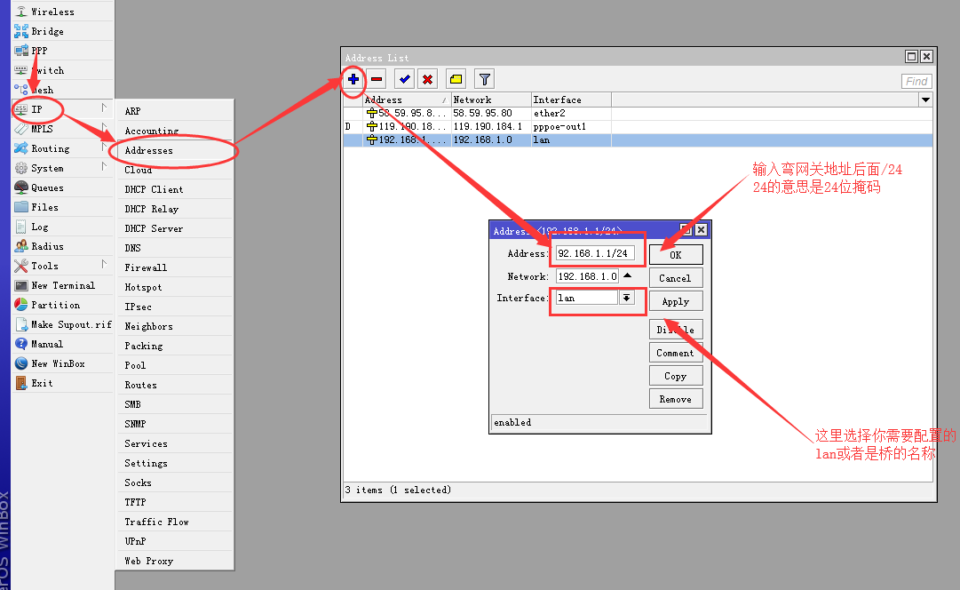Click the Address input field
Screen dimensions: 960x590
click(x=594, y=253)
